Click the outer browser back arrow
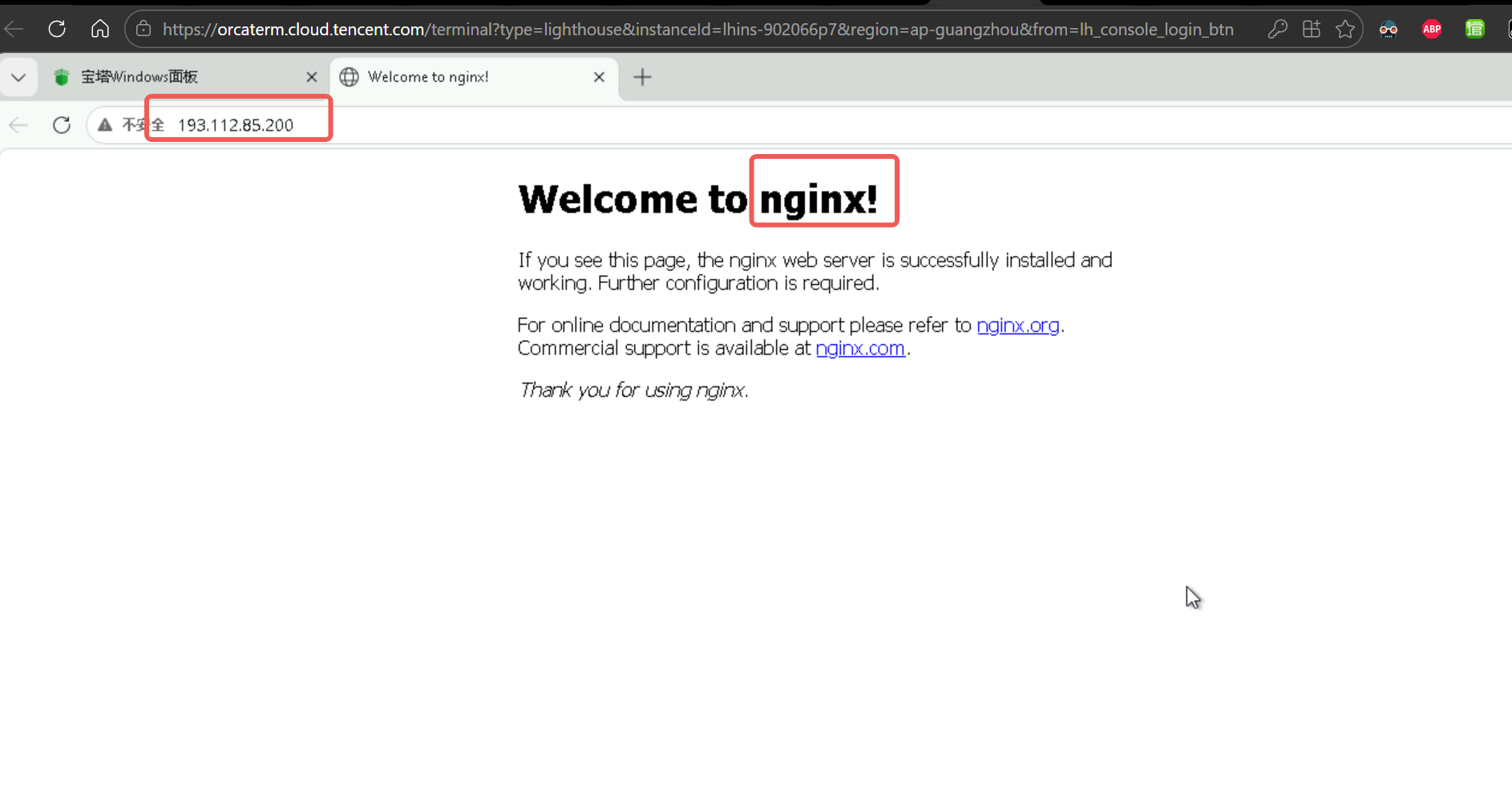The height and width of the screenshot is (794, 1512). pos(14,29)
